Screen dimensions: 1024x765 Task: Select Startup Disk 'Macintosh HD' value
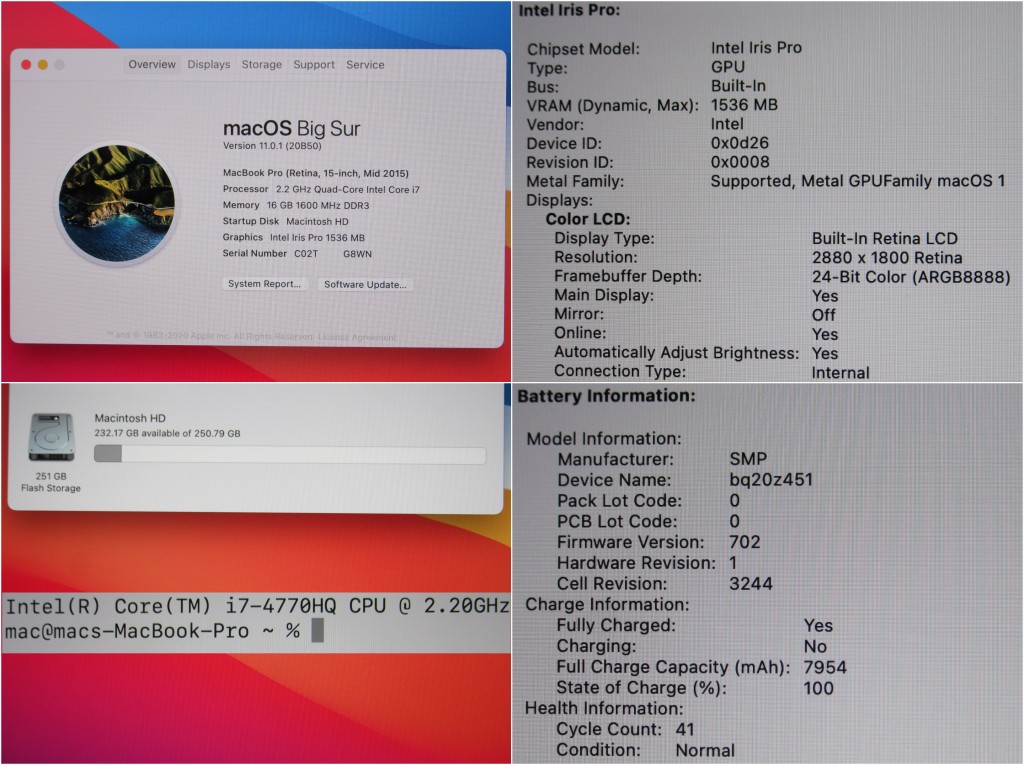pos(317,221)
